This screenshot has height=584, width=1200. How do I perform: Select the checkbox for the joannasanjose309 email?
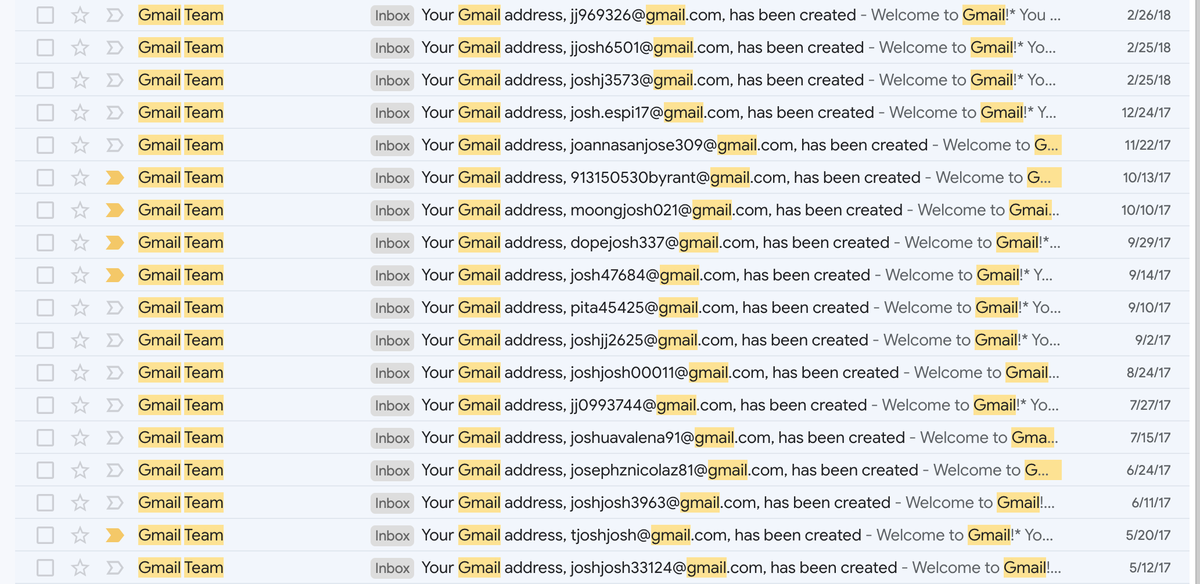(x=44, y=145)
